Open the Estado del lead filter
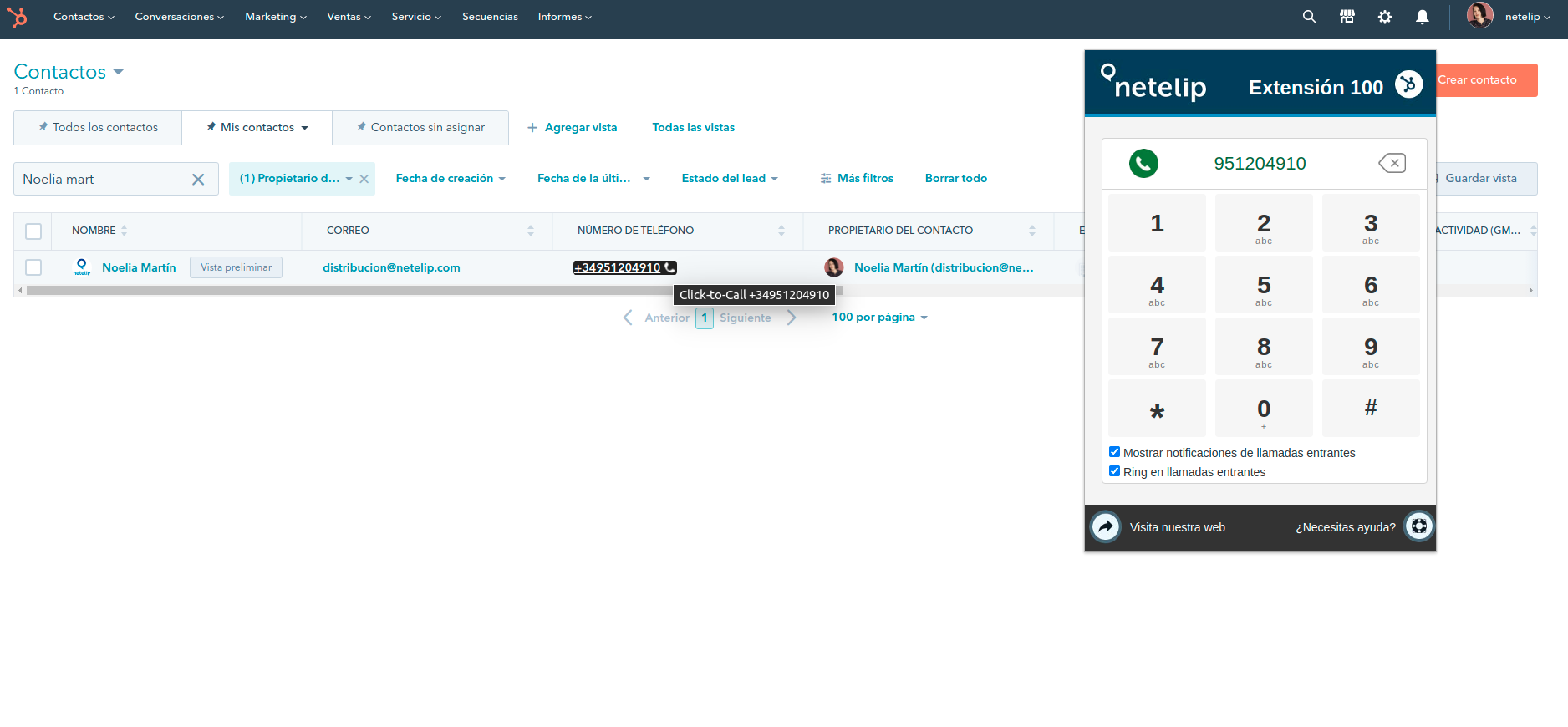This screenshot has width=1568, height=727. 730,179
